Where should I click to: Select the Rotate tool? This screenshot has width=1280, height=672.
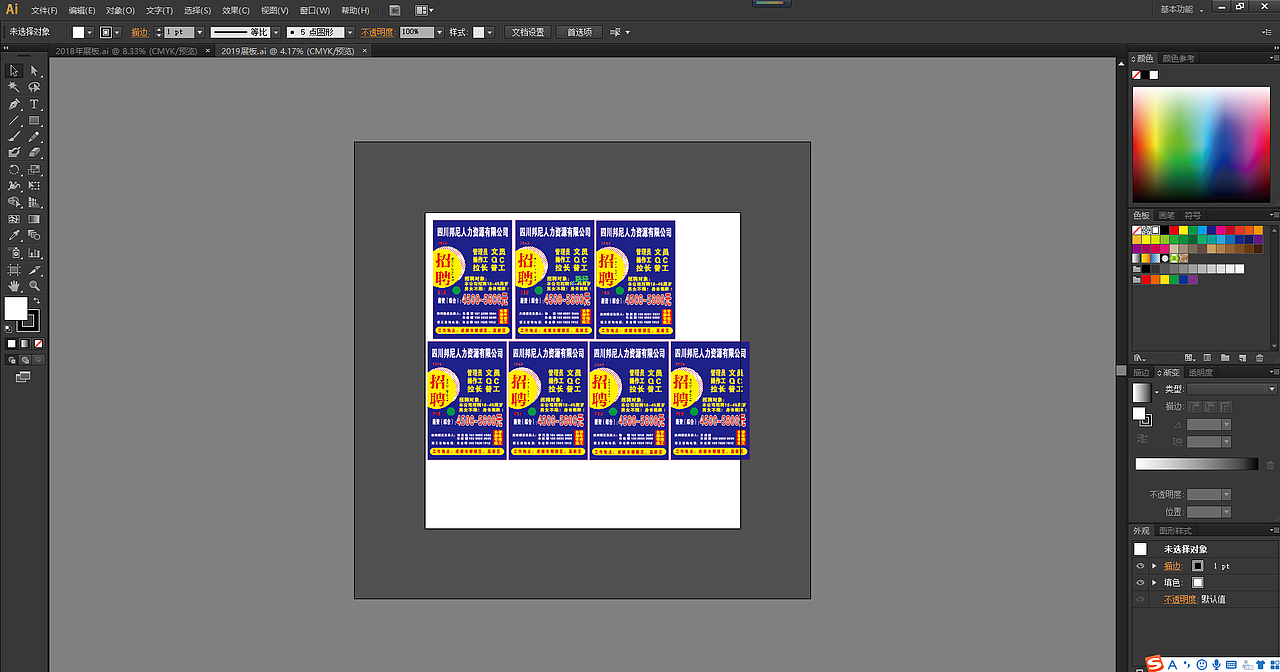point(14,170)
